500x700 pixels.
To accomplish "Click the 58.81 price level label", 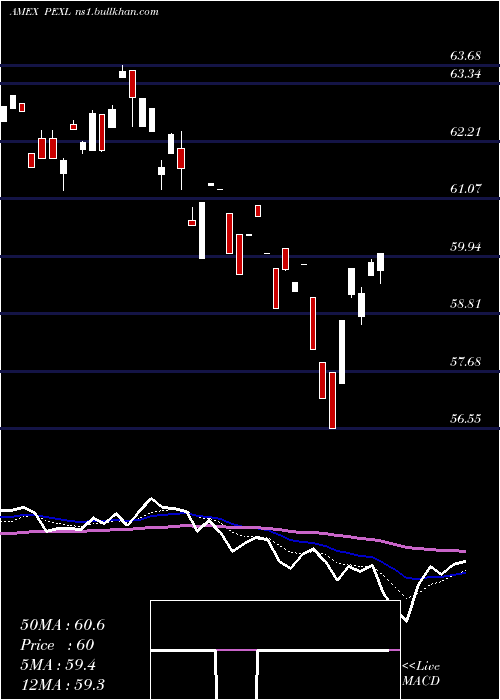I will pos(466,304).
